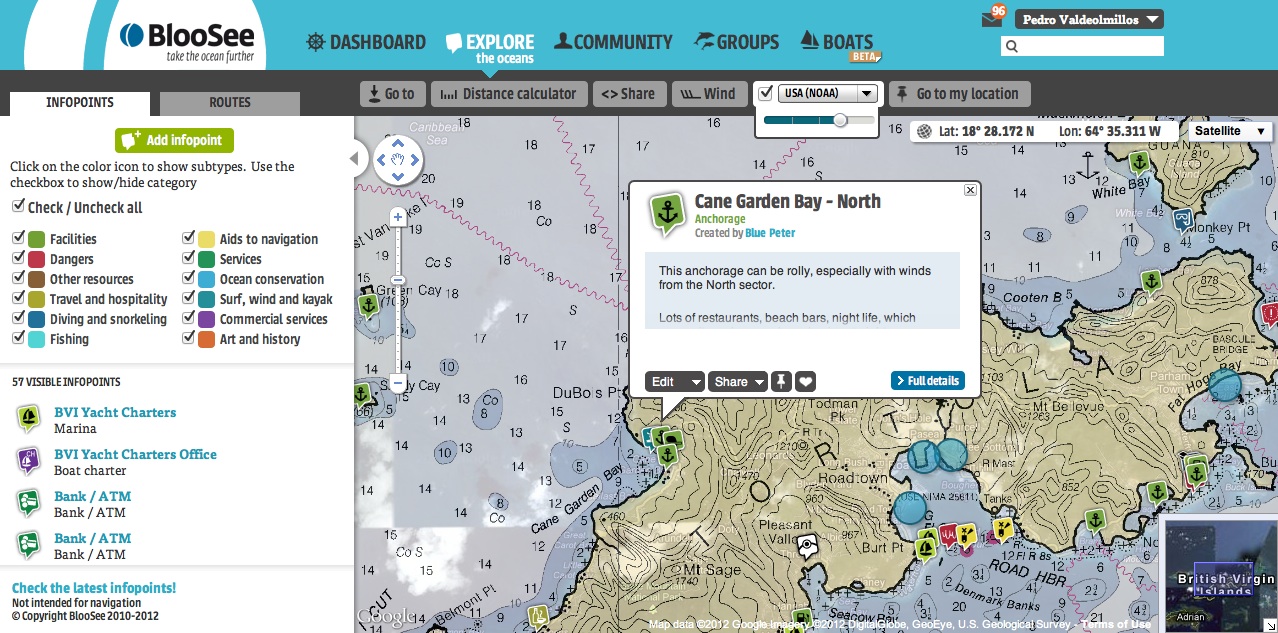Select the anchor marker near Cooten Bay
The height and width of the screenshot is (633, 1278).
pyautogui.click(x=1151, y=284)
